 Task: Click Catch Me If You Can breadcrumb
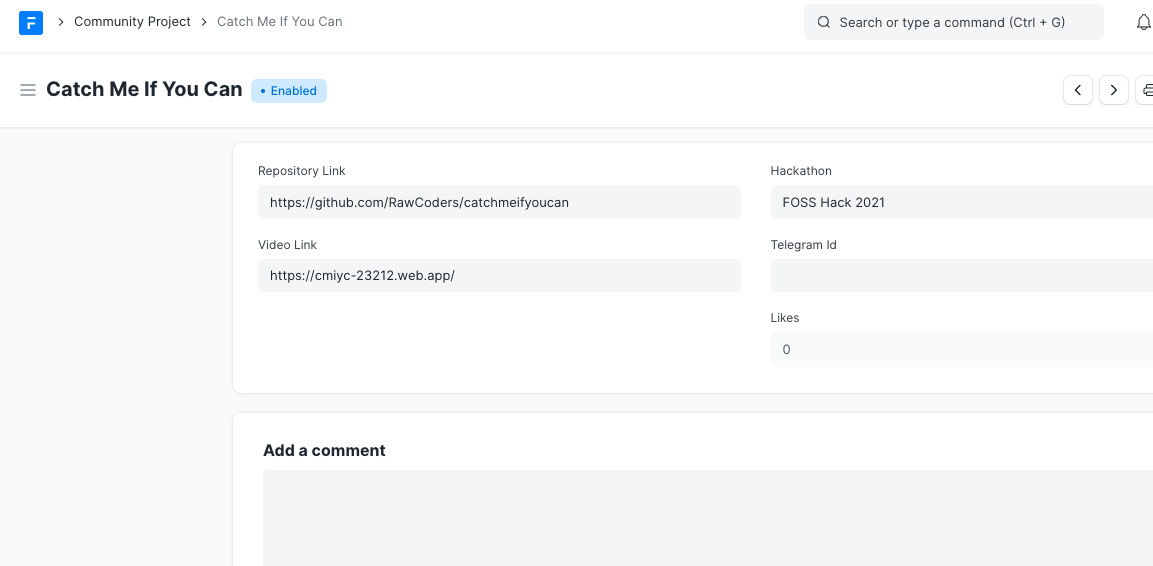pos(279,22)
